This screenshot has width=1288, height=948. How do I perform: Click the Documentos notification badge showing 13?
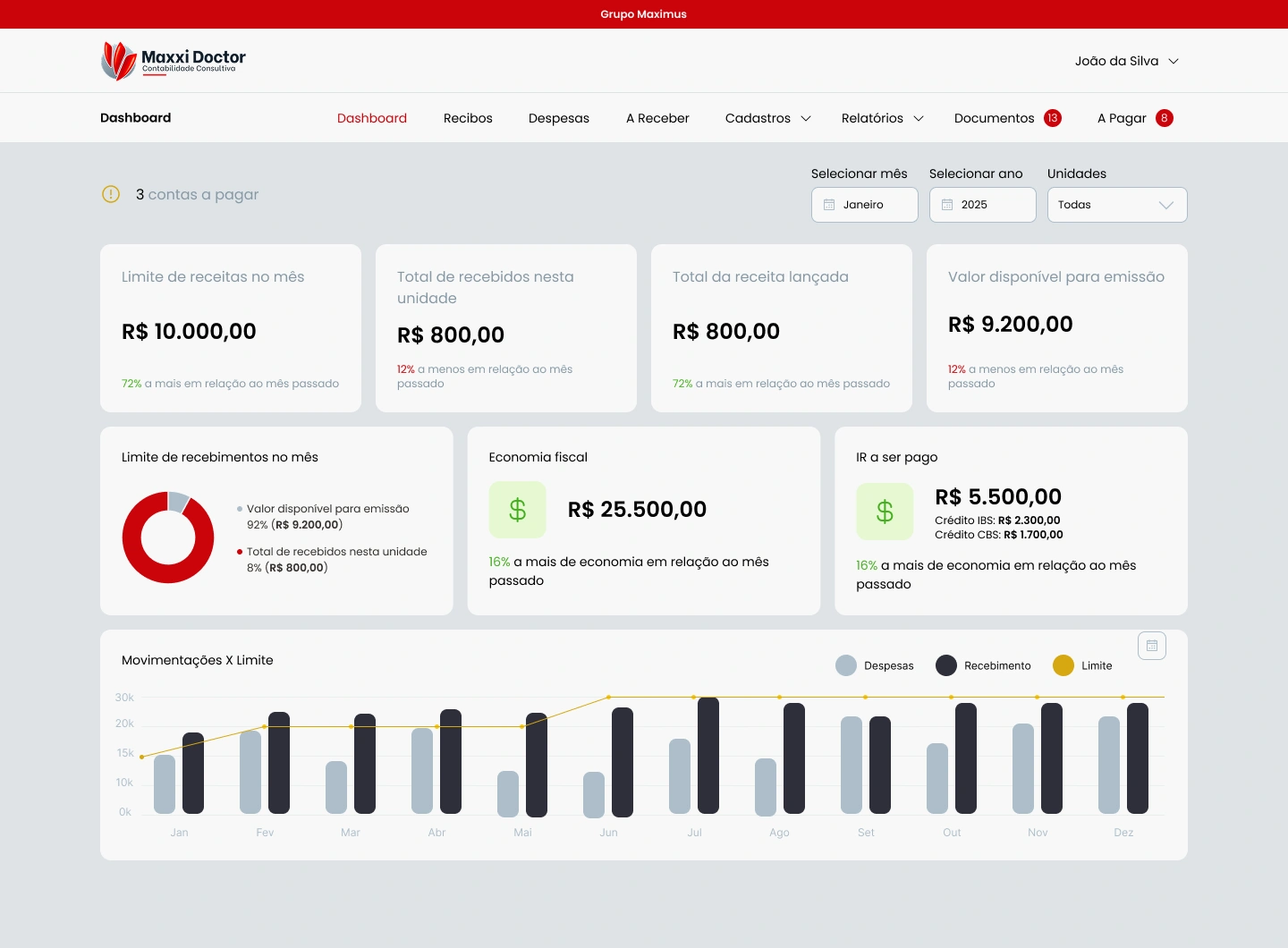pos(1053,117)
